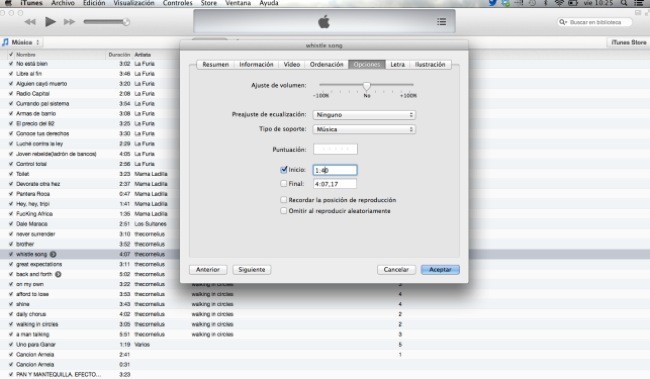Viewport: 650px width, 379px height.
Task: Open the Up Next list icon
Action: pos(441,22)
